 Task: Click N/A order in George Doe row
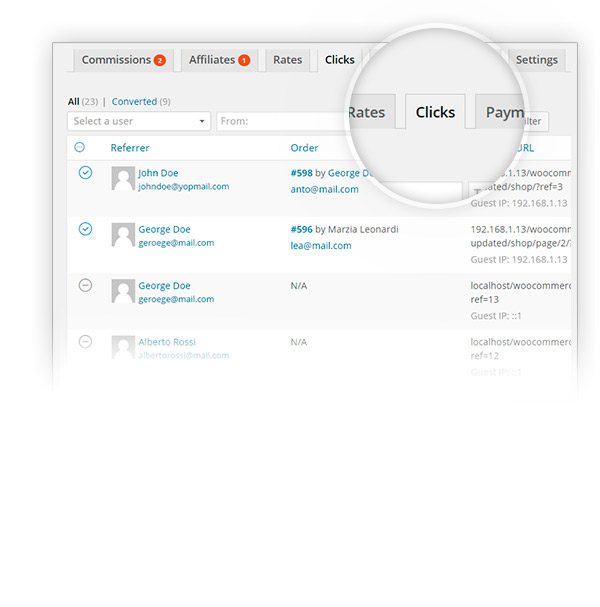[x=298, y=286]
